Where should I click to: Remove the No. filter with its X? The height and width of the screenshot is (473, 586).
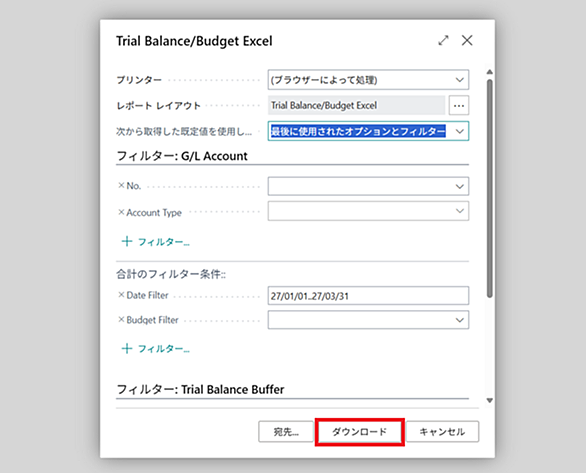tap(121, 185)
